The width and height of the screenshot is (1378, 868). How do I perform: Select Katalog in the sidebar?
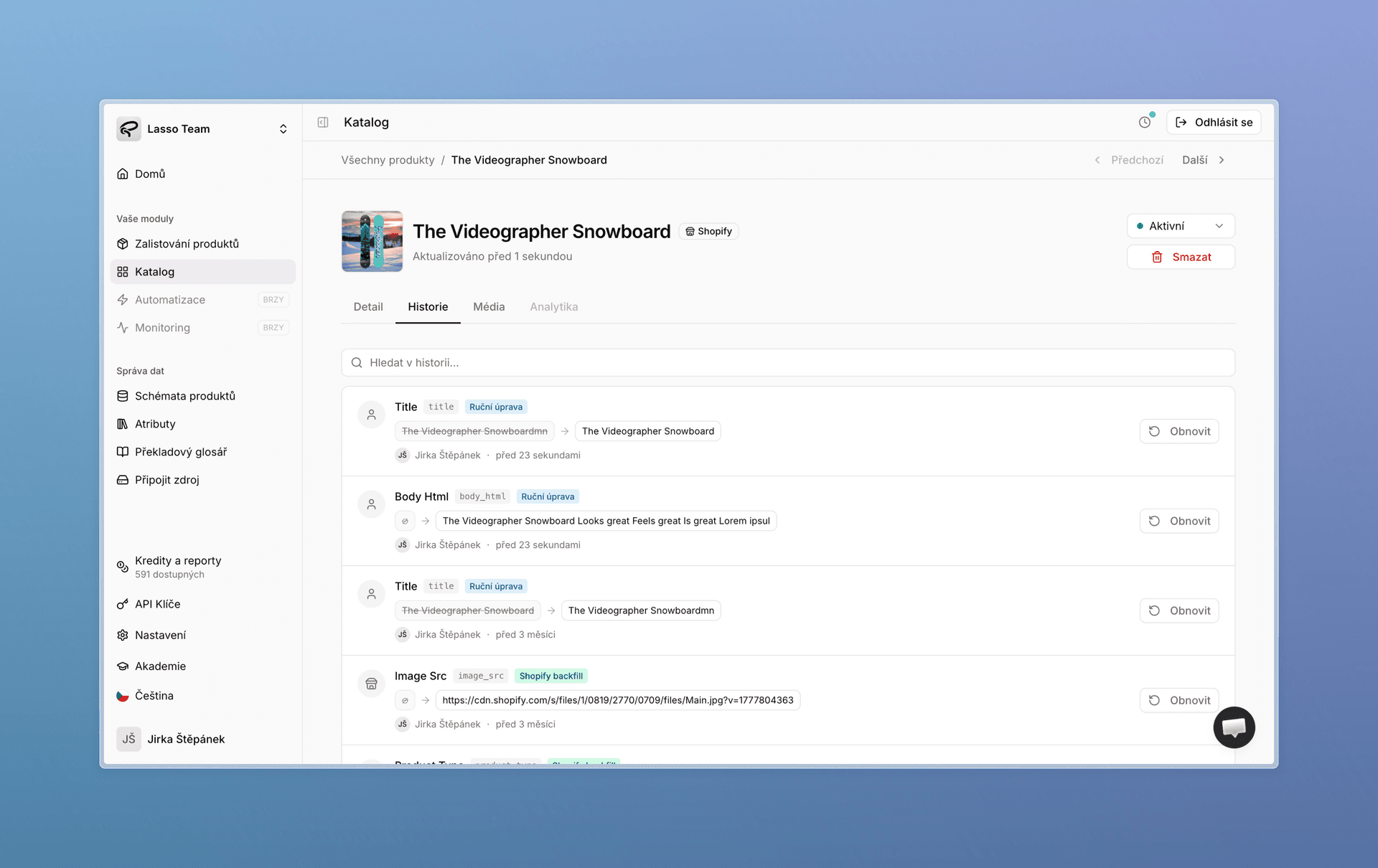(203, 272)
